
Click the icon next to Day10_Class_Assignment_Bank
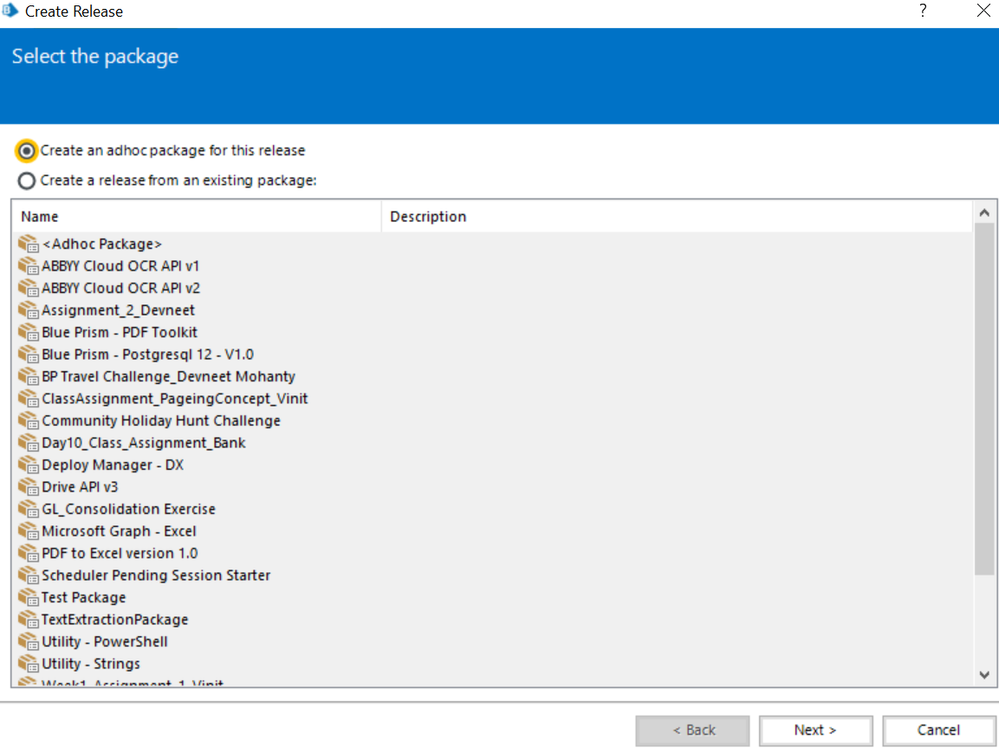coord(29,443)
